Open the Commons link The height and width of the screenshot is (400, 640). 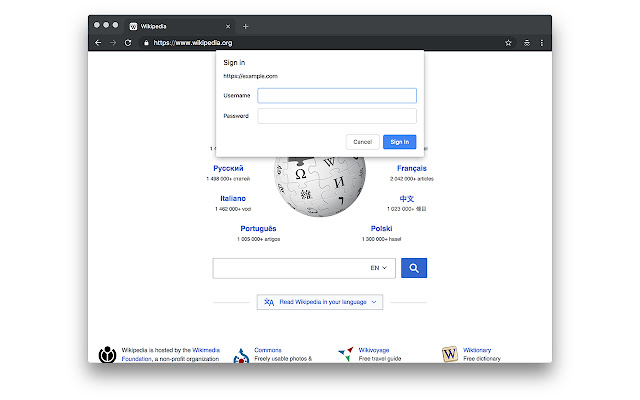tap(268, 350)
